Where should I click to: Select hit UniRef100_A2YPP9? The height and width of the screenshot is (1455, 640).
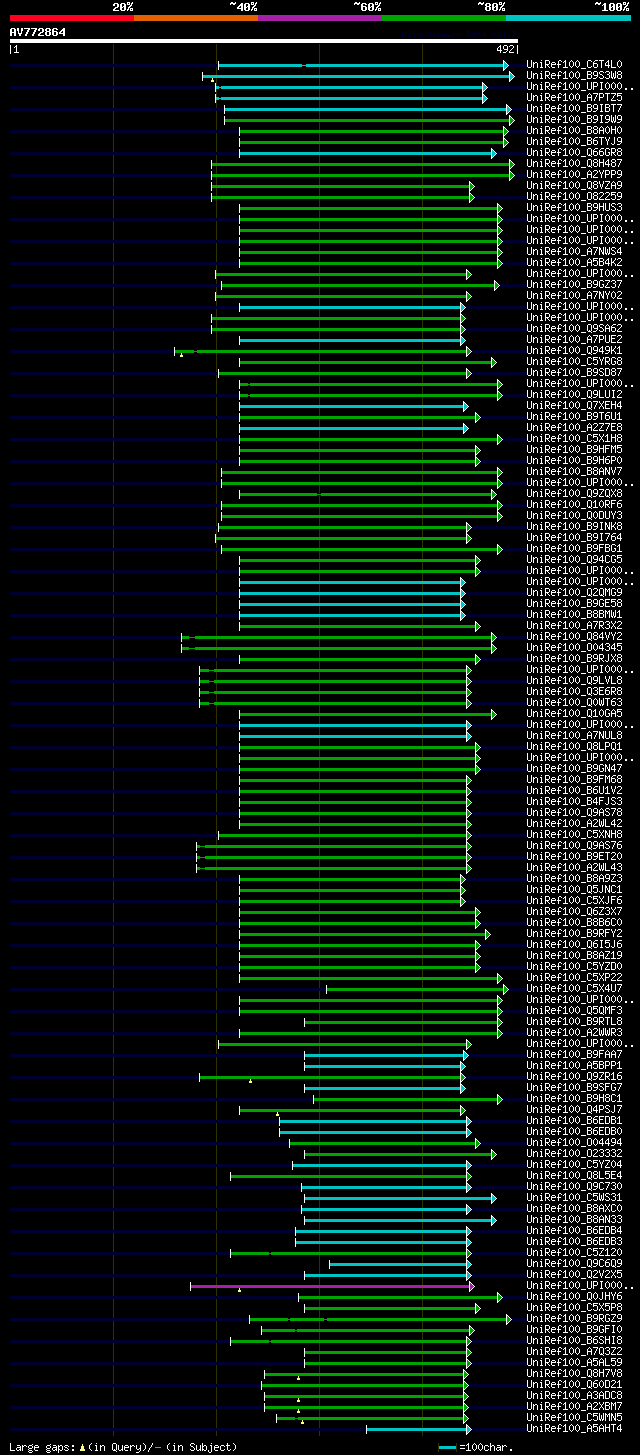click(x=575, y=174)
